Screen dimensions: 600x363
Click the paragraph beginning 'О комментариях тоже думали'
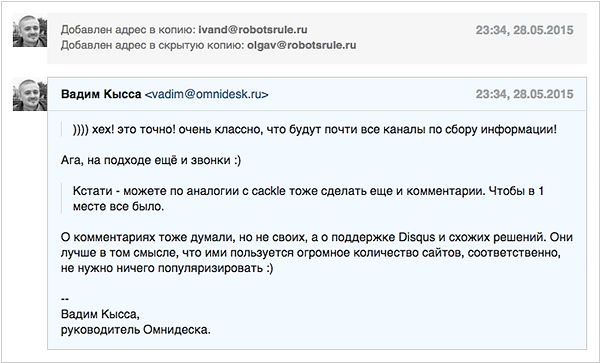coord(316,252)
